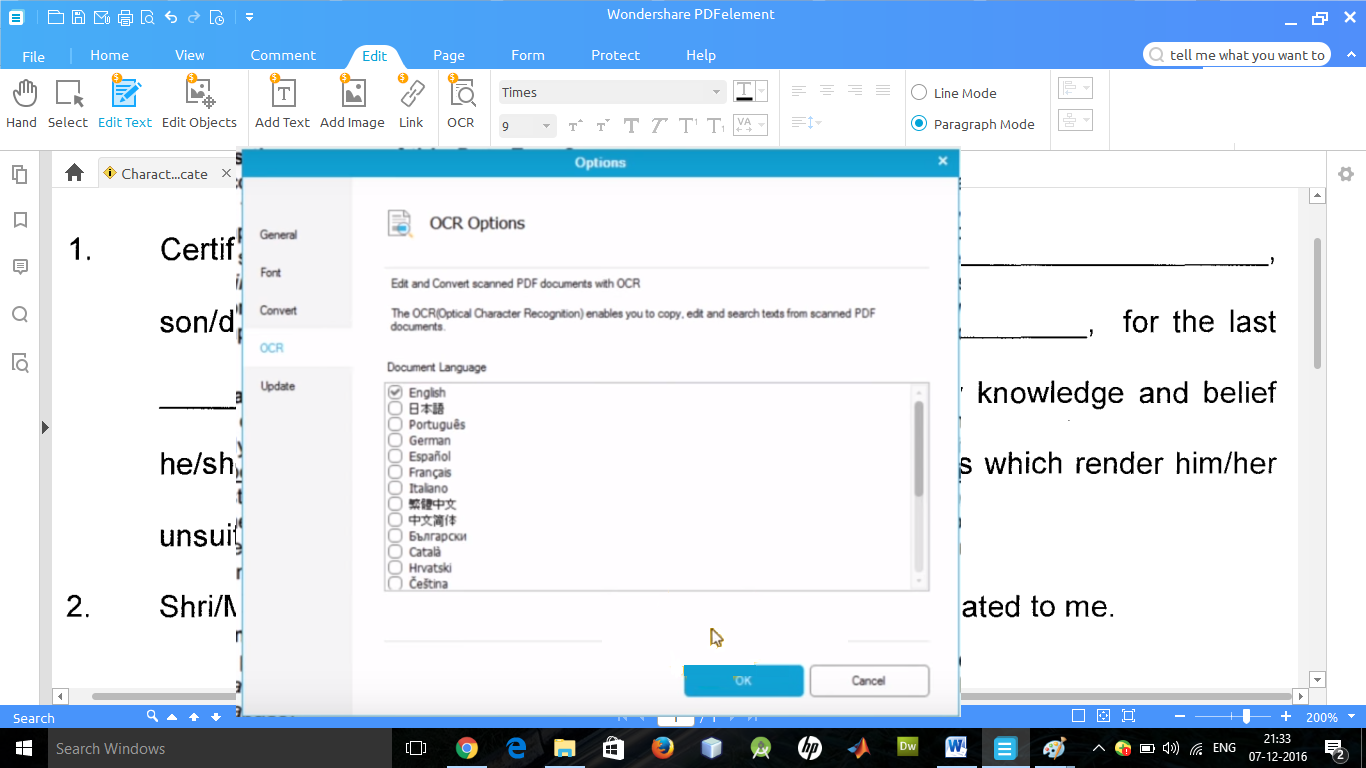
Task: Click the align left icon in ribbon
Action: (799, 90)
